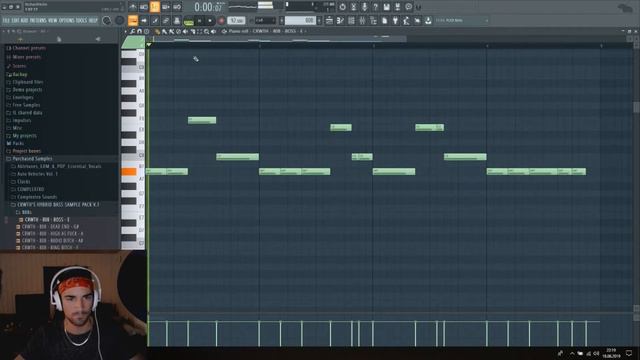
Task: Expand the Packs folder in browser
Action: pos(18,143)
